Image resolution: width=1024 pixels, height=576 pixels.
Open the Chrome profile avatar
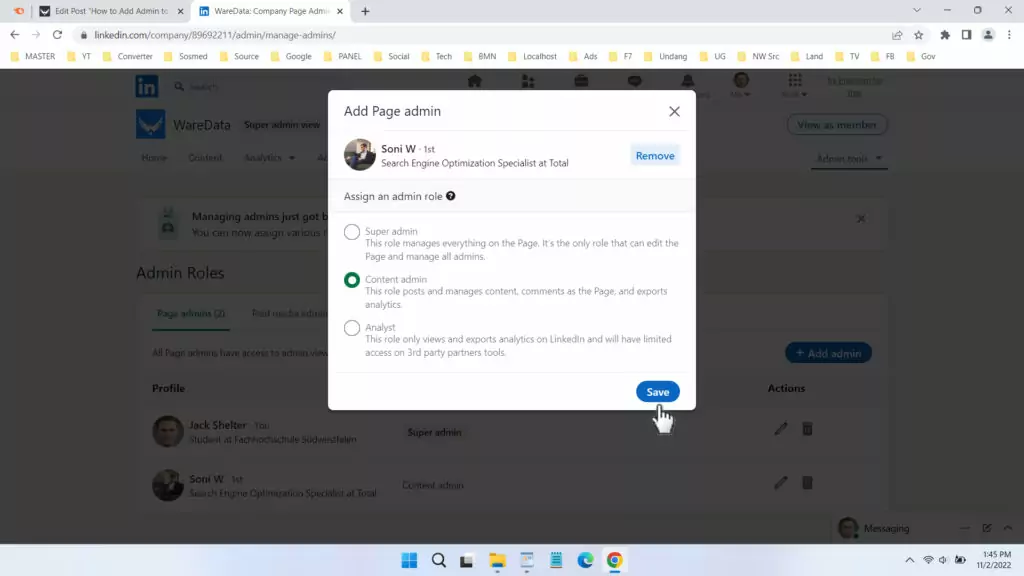coord(988,35)
